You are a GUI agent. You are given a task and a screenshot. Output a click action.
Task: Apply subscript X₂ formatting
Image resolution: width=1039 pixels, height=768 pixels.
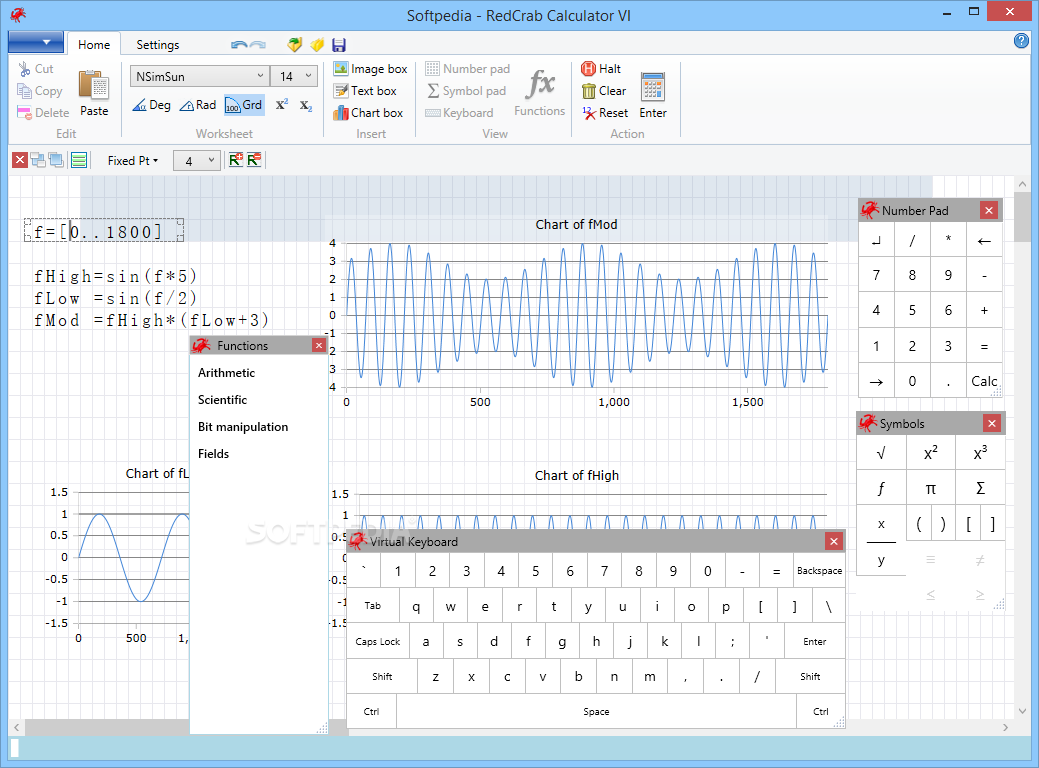click(305, 105)
